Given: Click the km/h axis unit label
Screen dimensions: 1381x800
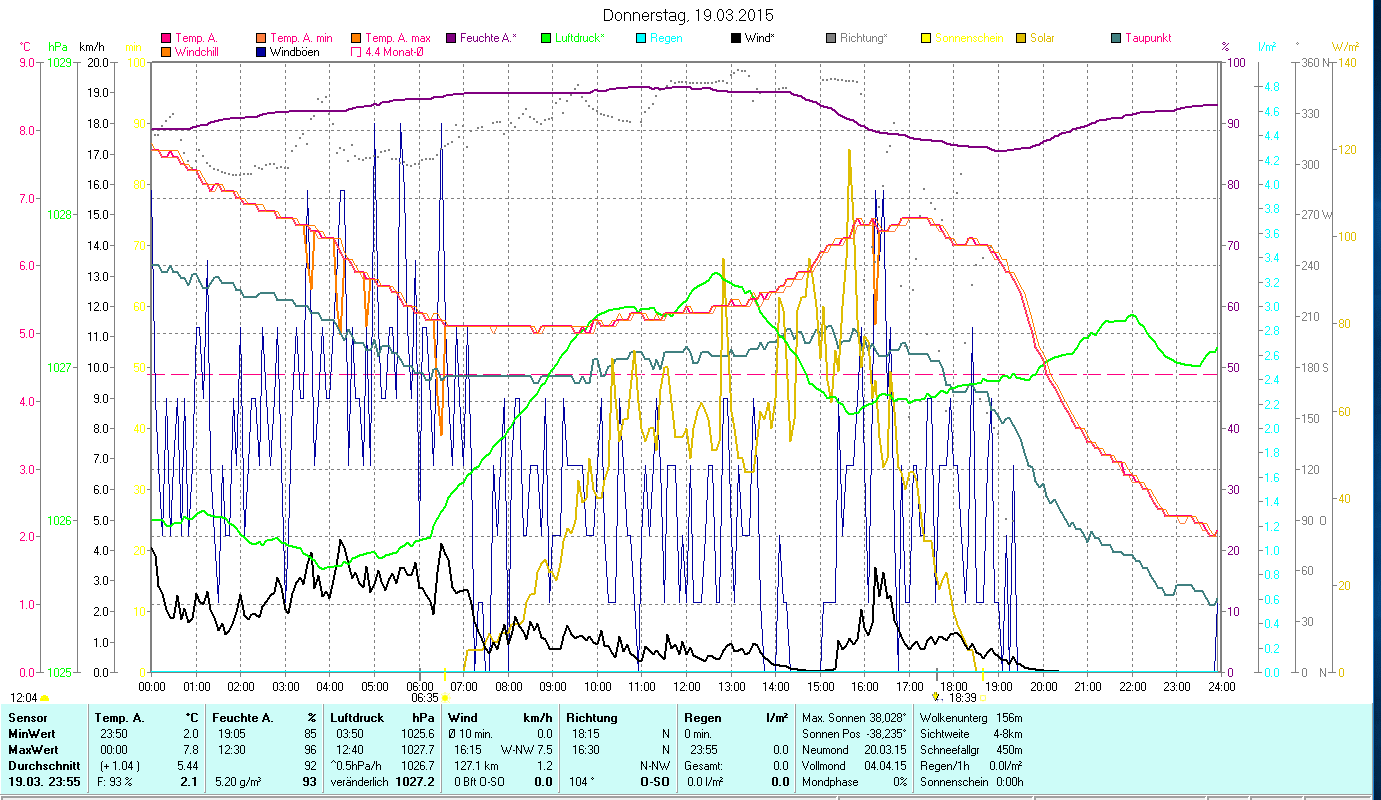Looking at the screenshot, I should point(91,47).
